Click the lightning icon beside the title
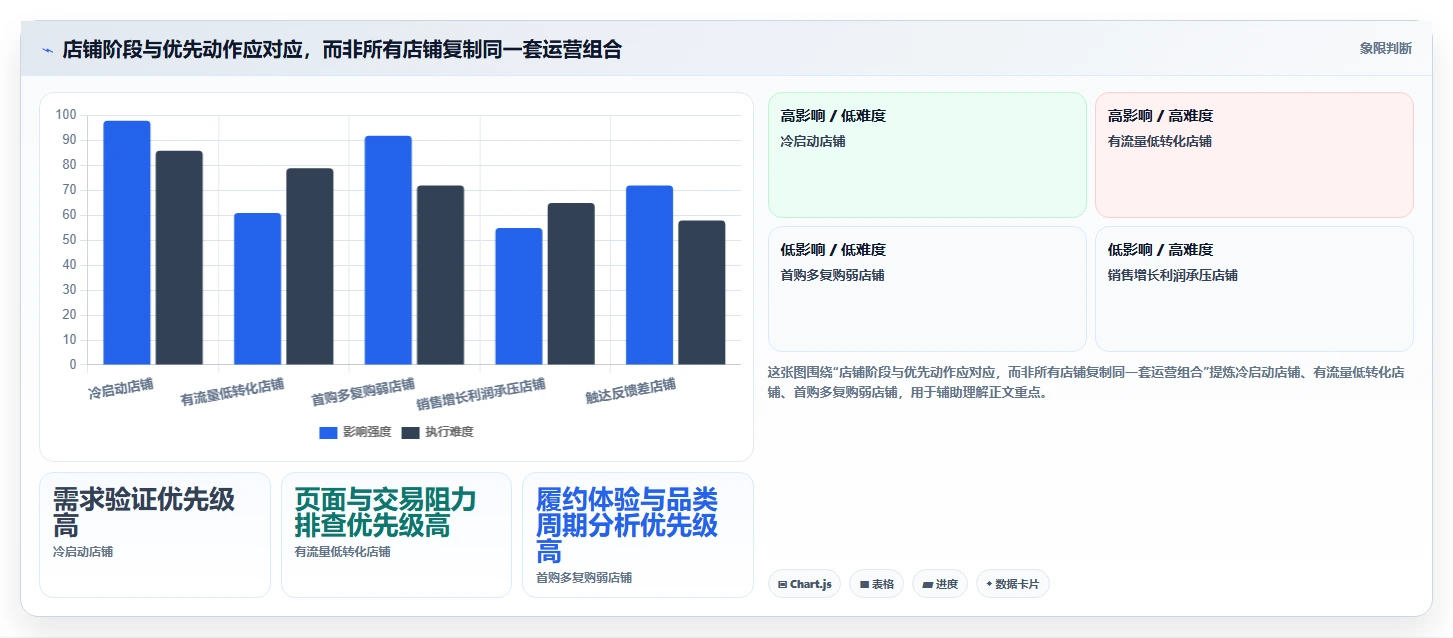This screenshot has width=1453, height=638. pyautogui.click(x=47, y=49)
